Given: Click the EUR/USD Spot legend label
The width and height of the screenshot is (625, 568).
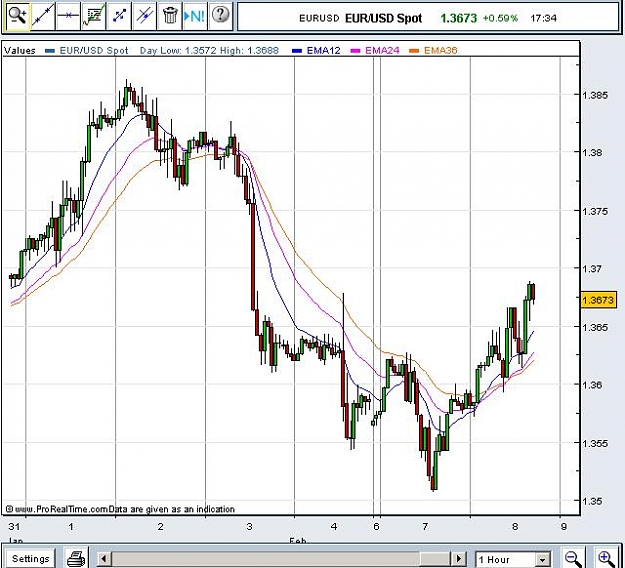Looking at the screenshot, I should (94, 51).
